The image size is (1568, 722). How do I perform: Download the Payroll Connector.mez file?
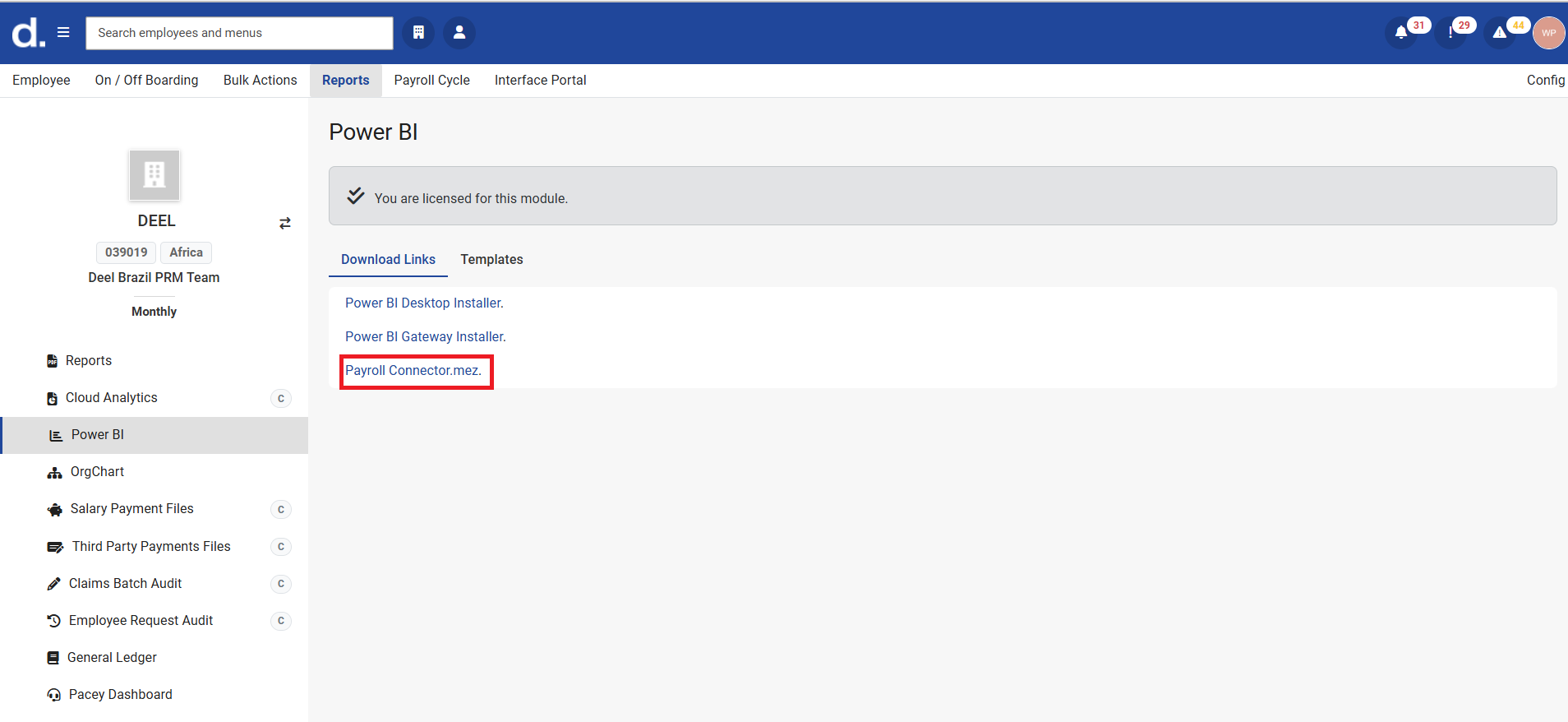[413, 370]
